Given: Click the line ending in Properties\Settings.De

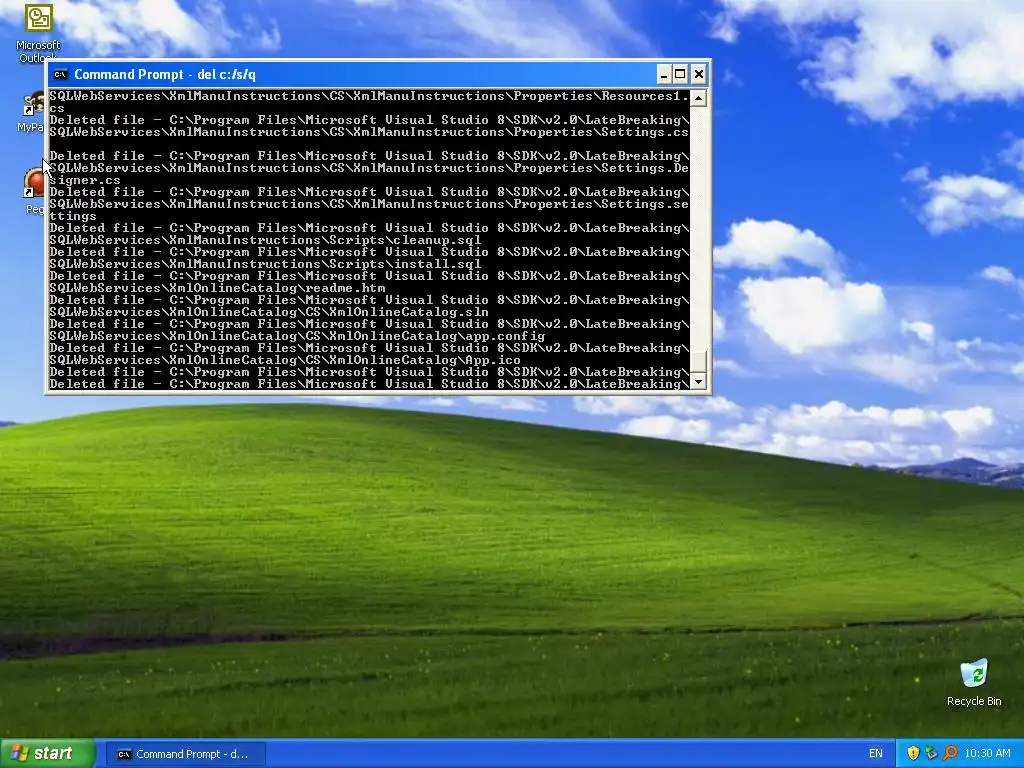Looking at the screenshot, I should (x=369, y=168).
